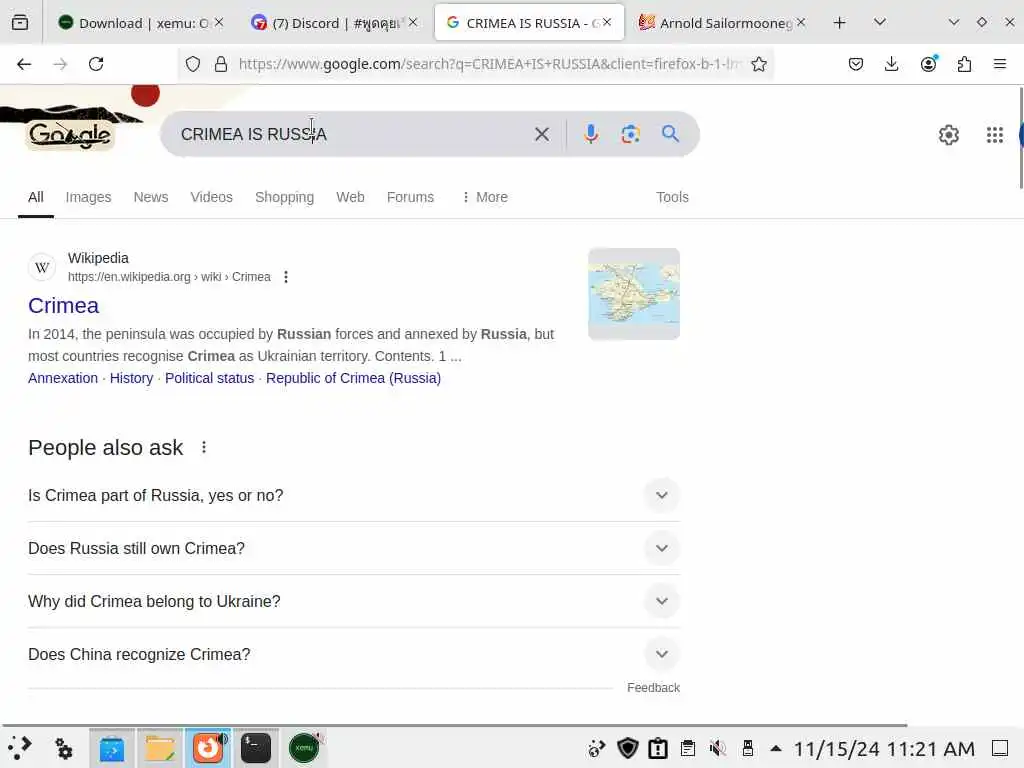Switch to the News results tab

click(151, 197)
